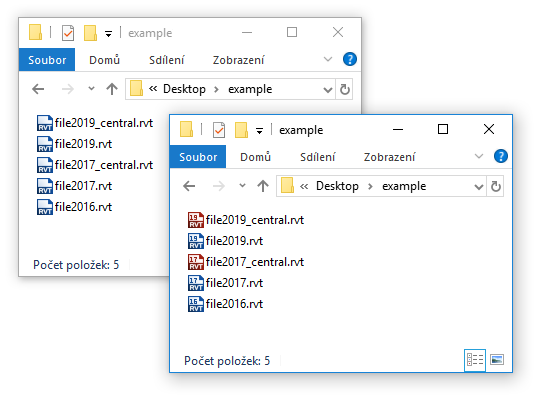Switch to large thumbnails view in status bar
The width and height of the screenshot is (537, 396).
[497, 360]
